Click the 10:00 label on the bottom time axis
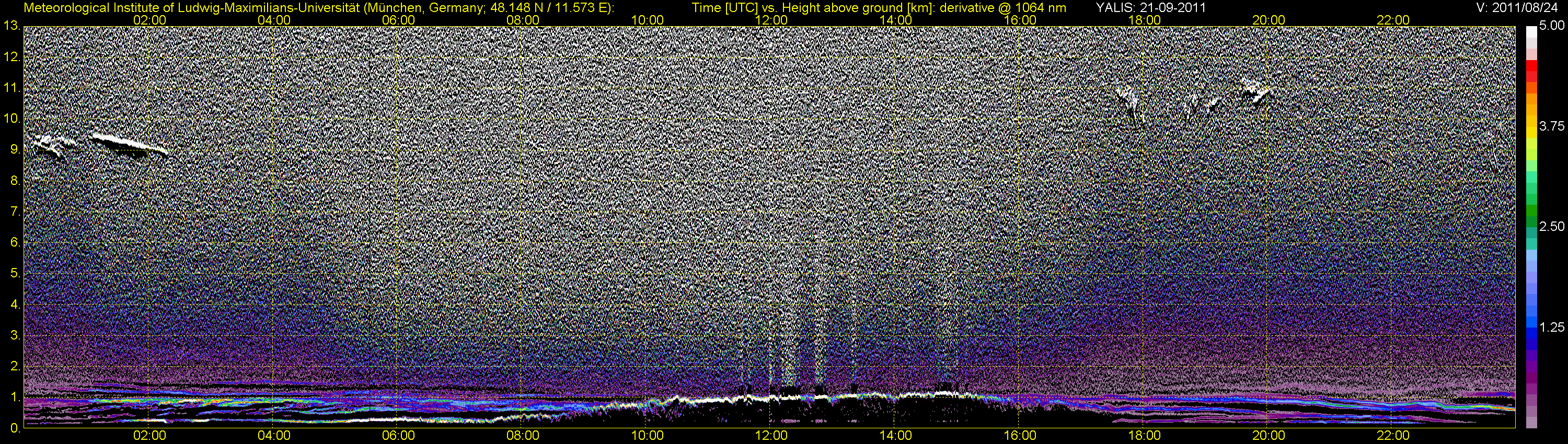The height and width of the screenshot is (444, 1568). (647, 436)
